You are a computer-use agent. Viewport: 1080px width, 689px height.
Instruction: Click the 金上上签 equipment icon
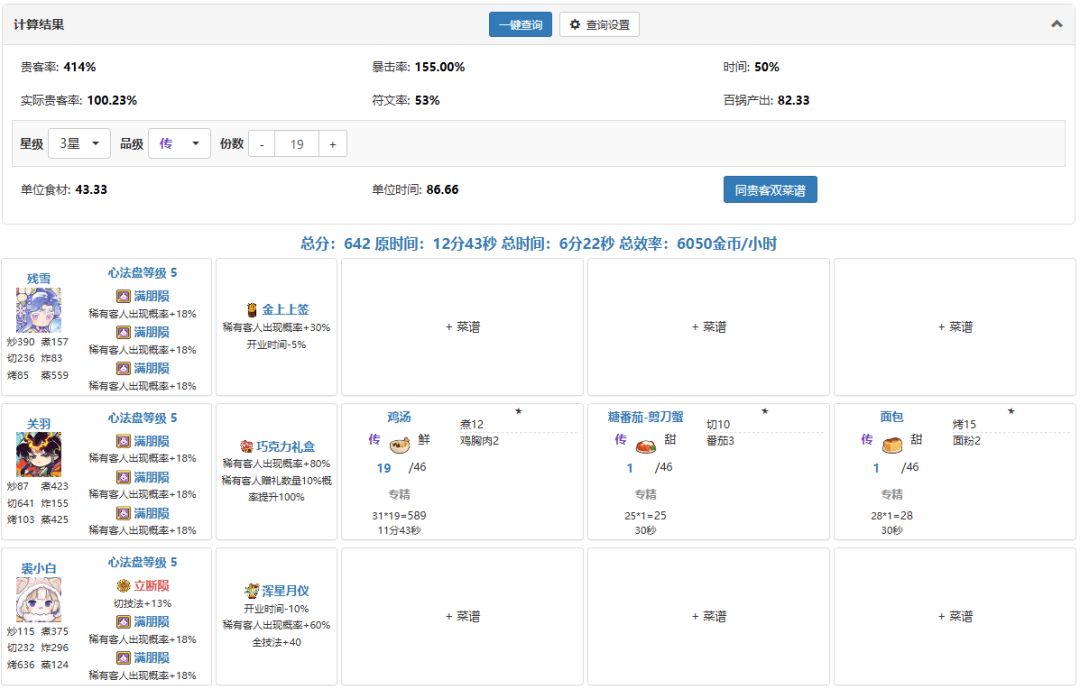click(x=252, y=310)
